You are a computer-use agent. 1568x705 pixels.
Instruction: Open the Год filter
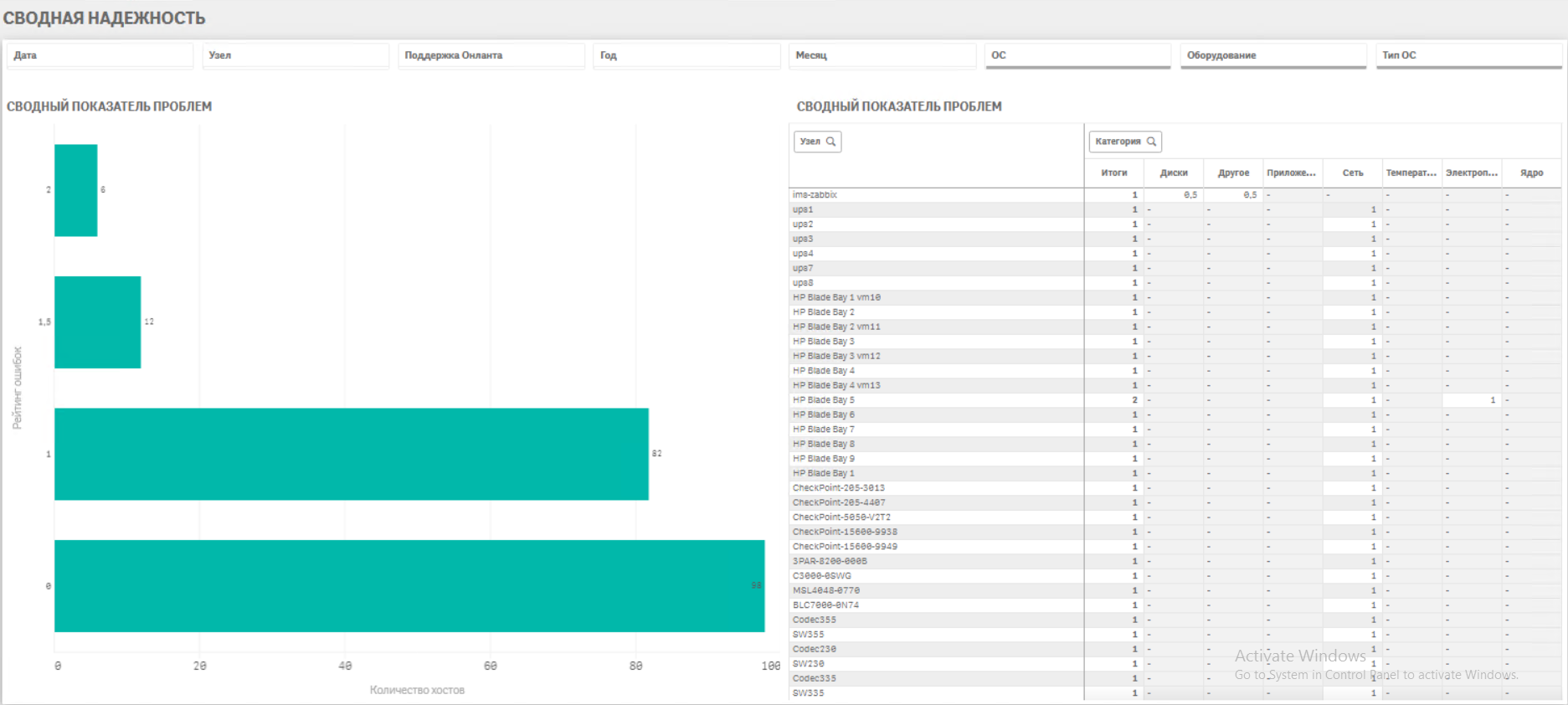686,55
